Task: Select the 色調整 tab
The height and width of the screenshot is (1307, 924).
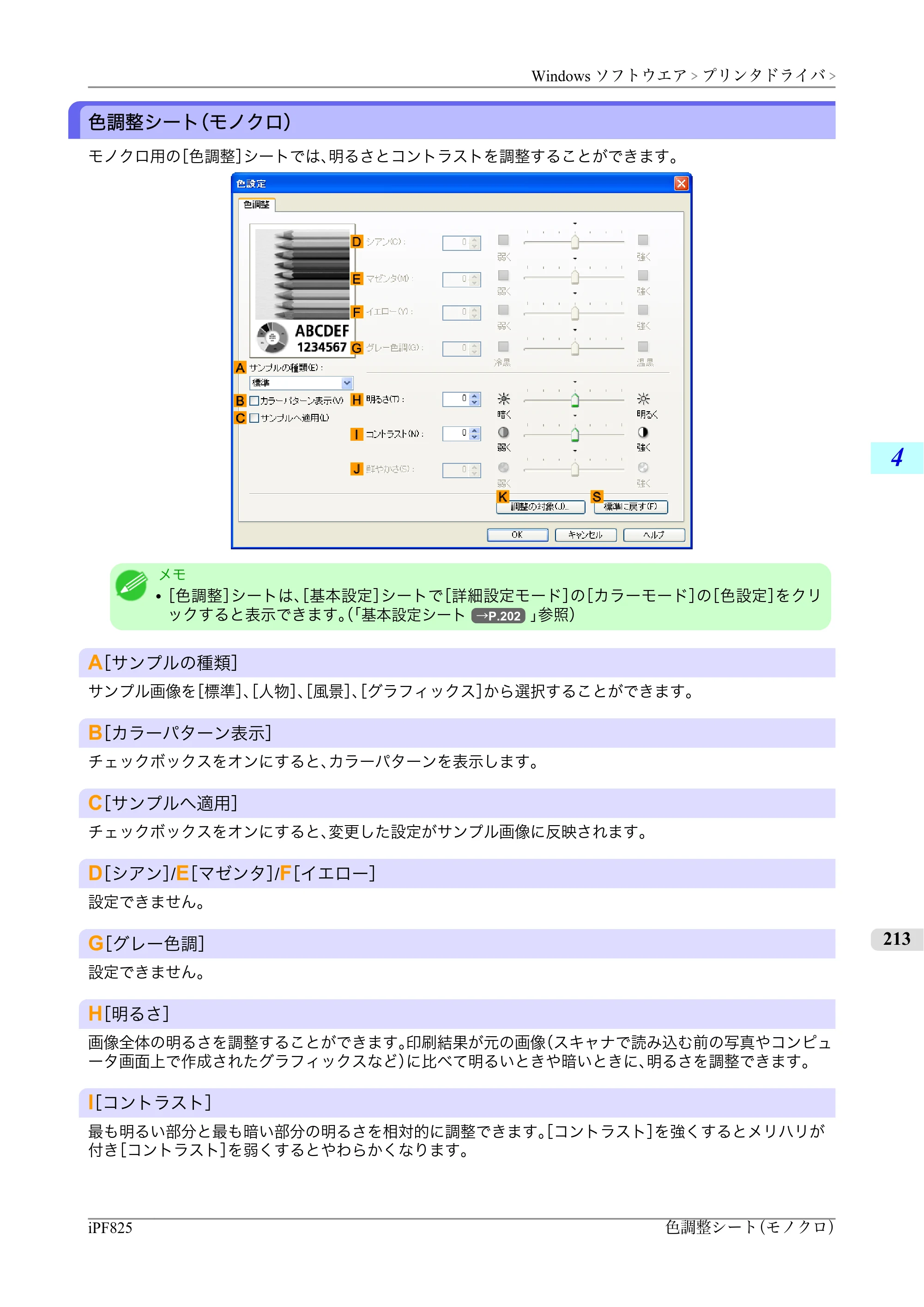Action: tap(257, 205)
